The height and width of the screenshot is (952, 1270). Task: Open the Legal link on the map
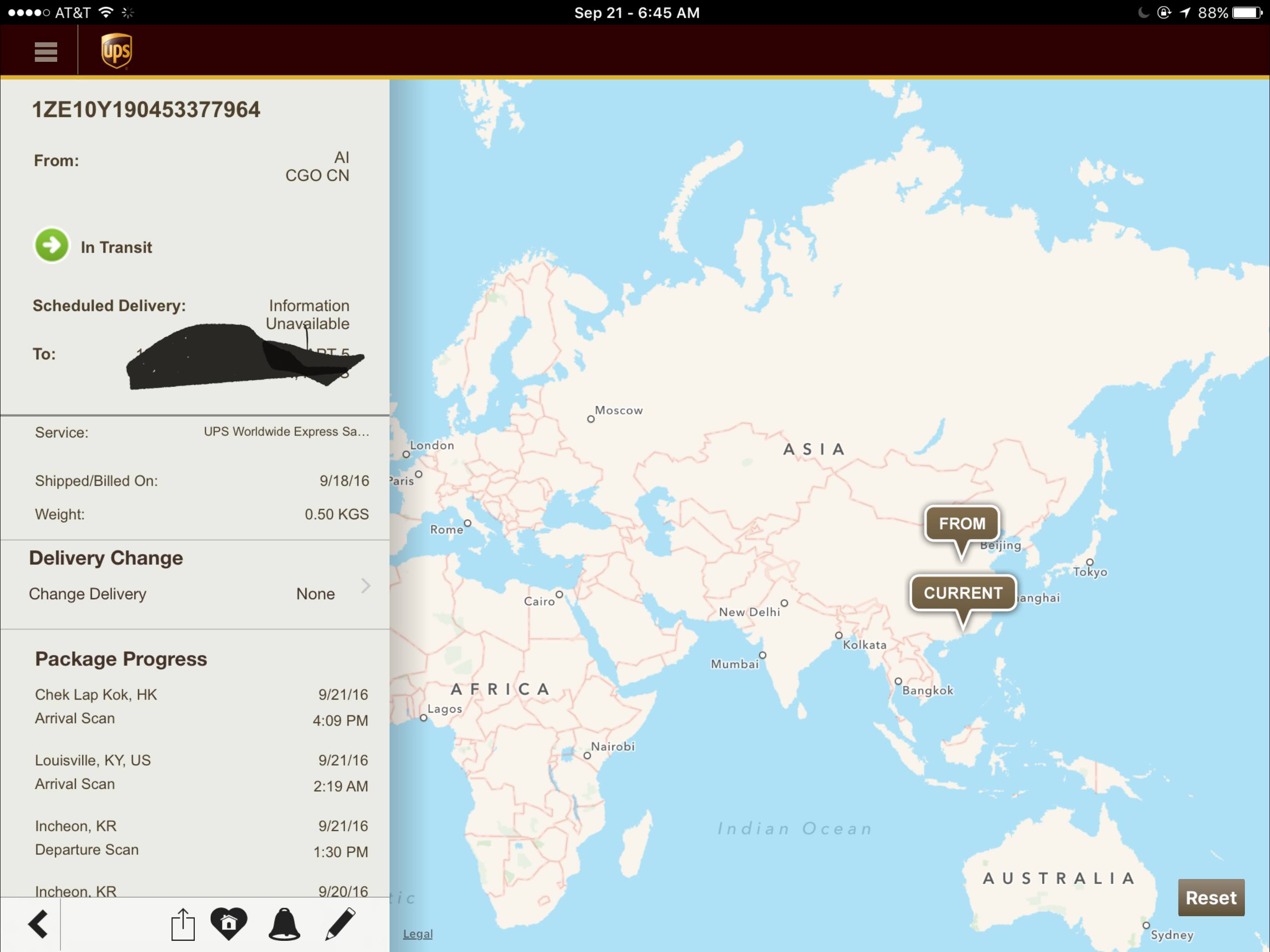(417, 933)
